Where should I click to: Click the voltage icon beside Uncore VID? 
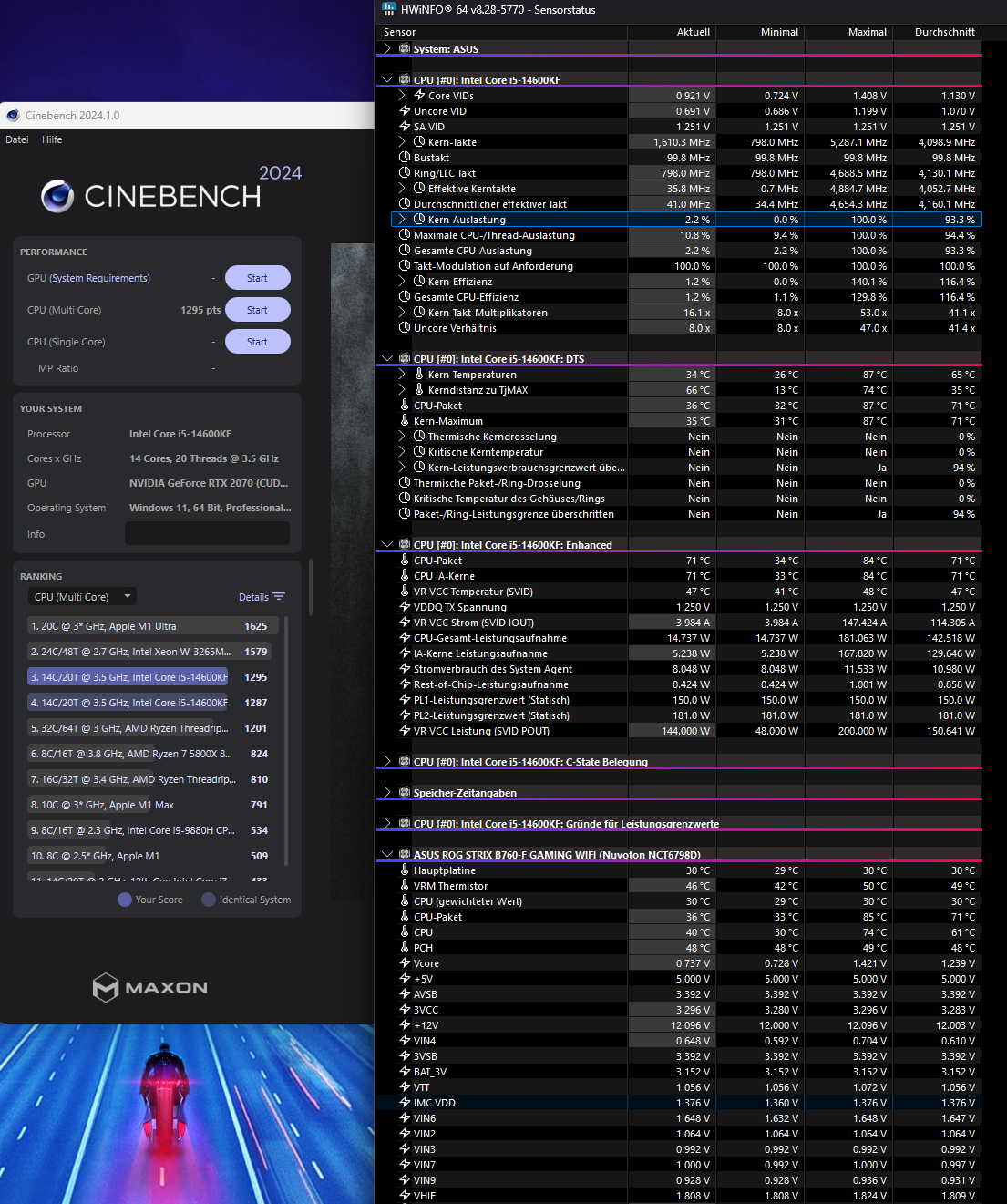click(x=405, y=111)
